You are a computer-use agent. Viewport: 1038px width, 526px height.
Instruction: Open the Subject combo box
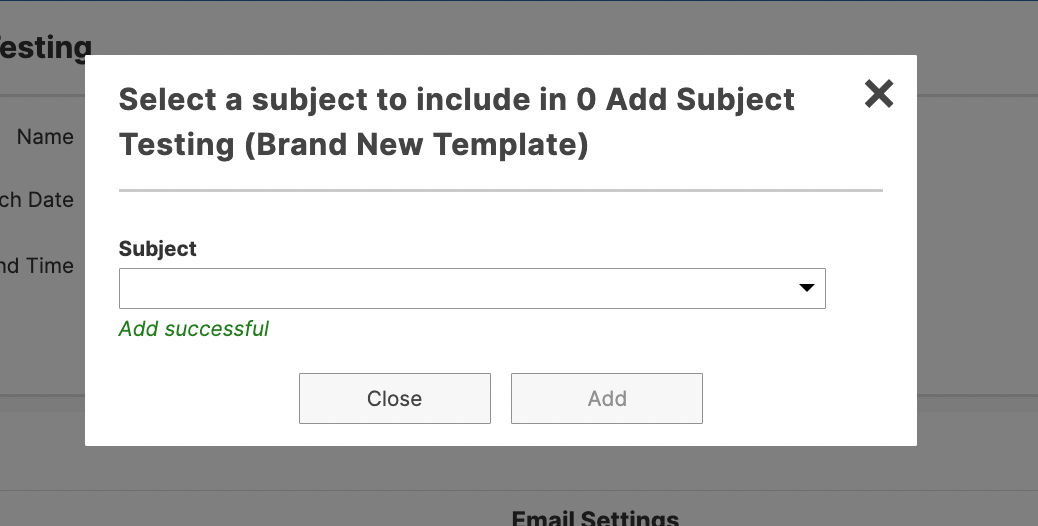pyautogui.click(x=472, y=288)
